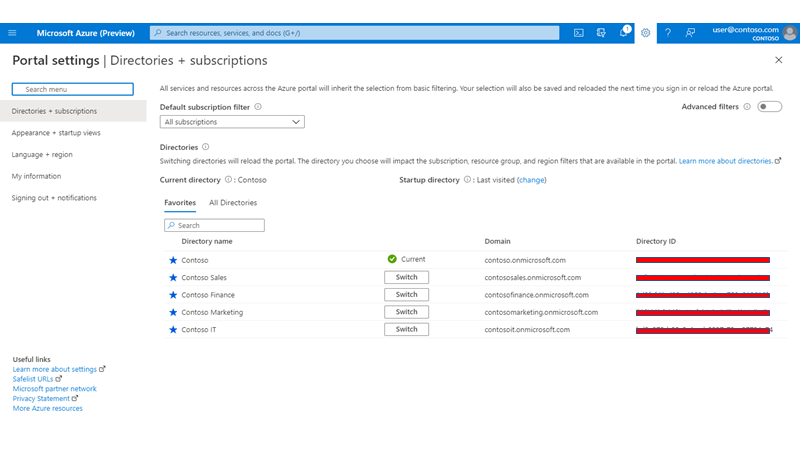800x450 pixels.
Task: Switch to the All Directories tab
Action: point(232,203)
